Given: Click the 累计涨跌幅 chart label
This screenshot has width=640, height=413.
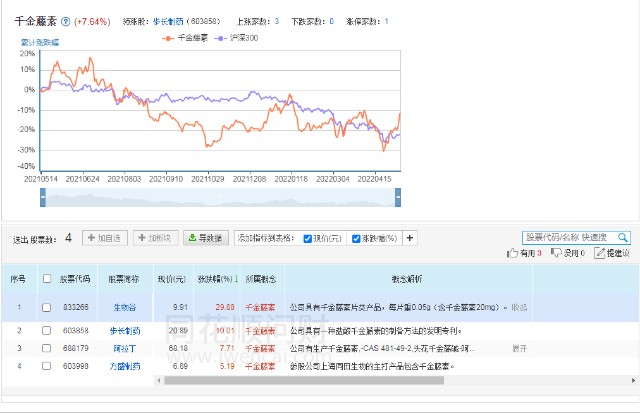Looking at the screenshot, I should 40,42.
